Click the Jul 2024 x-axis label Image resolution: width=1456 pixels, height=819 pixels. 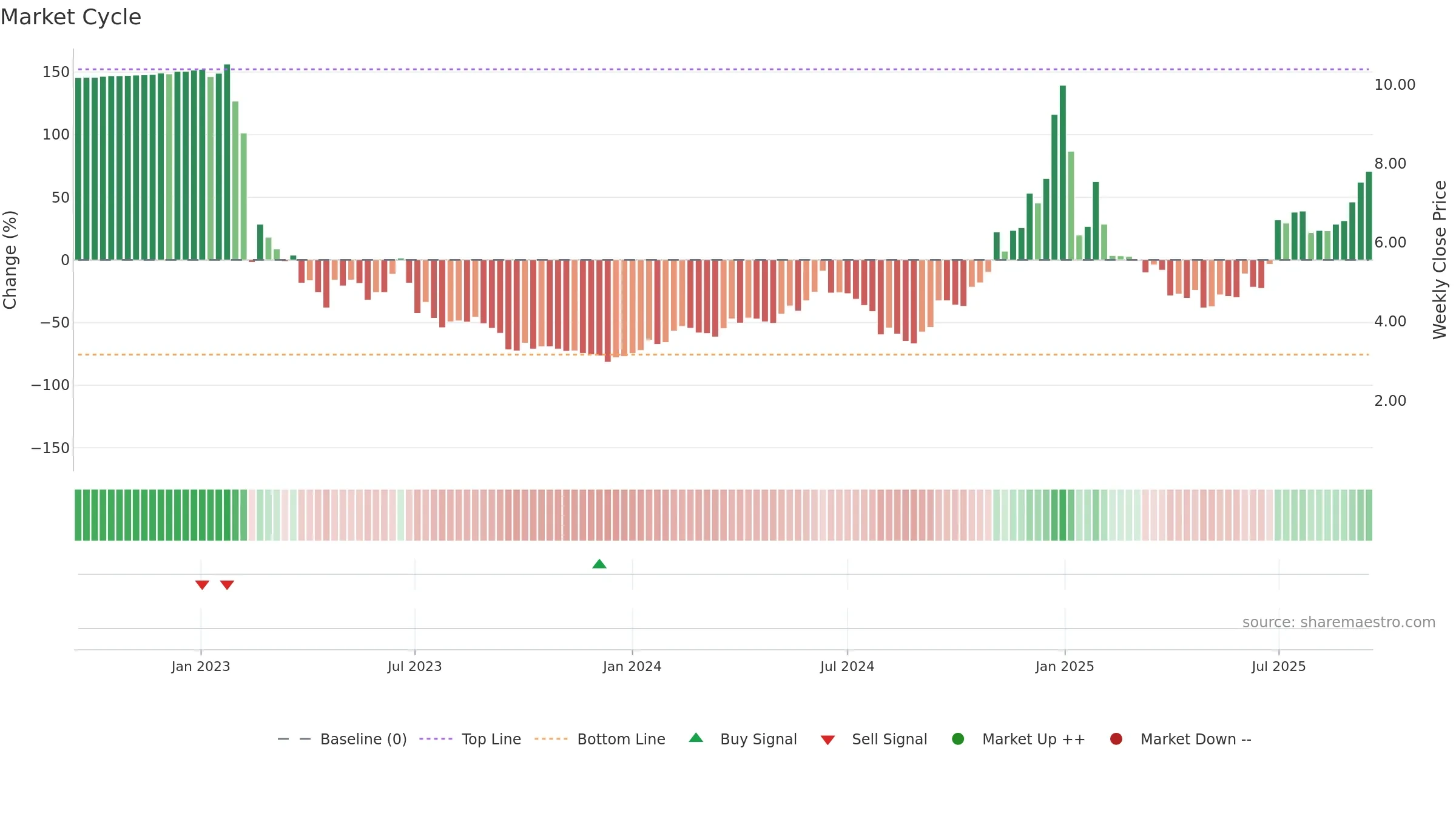(848, 667)
